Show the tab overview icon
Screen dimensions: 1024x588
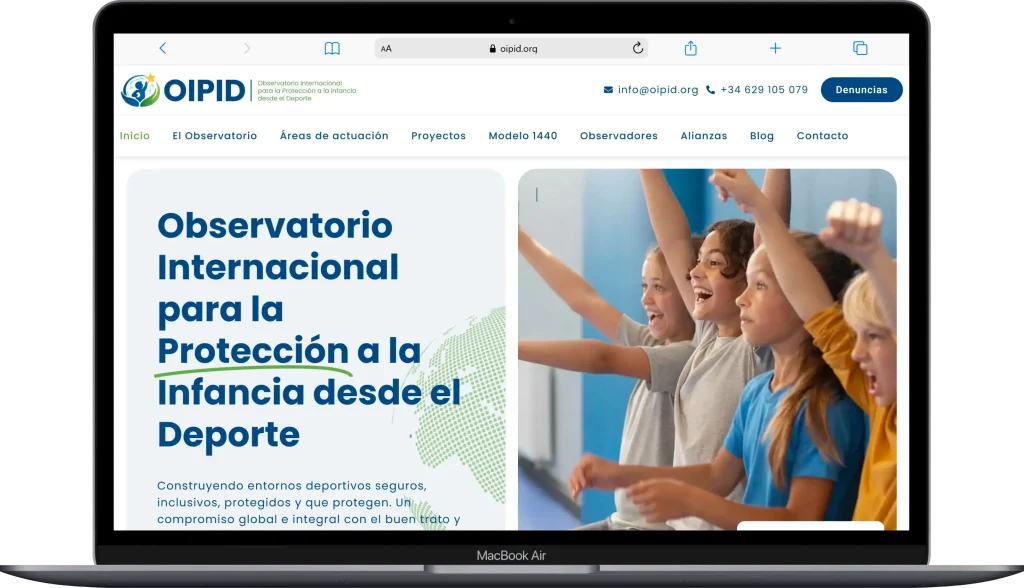[859, 48]
